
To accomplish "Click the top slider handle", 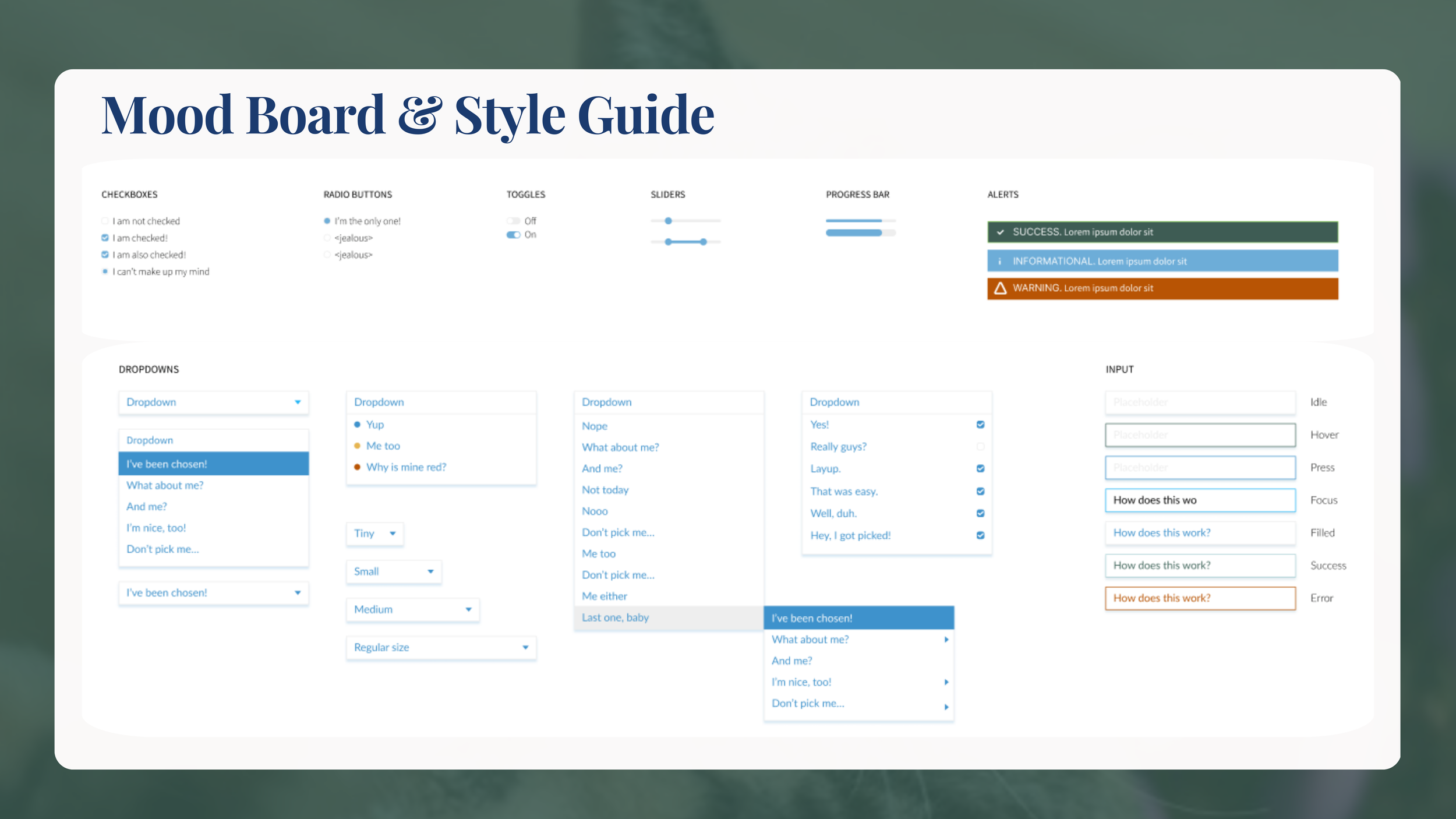I will (x=668, y=220).
